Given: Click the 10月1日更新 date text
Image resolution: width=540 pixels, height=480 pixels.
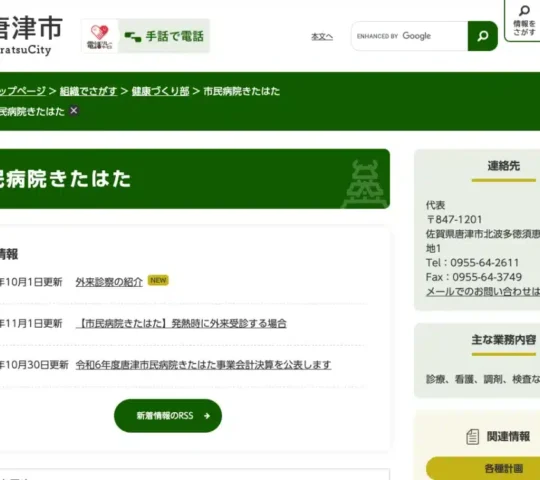Looking at the screenshot, I should pos(31,282).
